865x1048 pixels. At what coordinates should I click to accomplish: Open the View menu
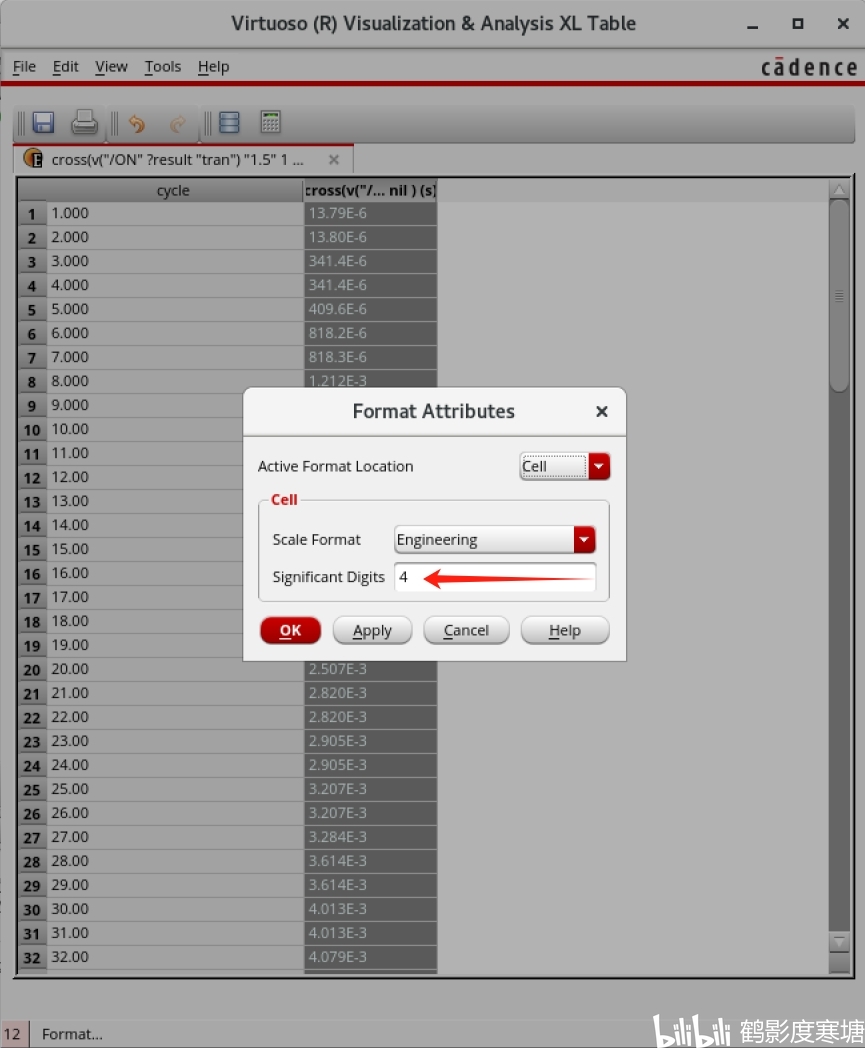(x=111, y=67)
